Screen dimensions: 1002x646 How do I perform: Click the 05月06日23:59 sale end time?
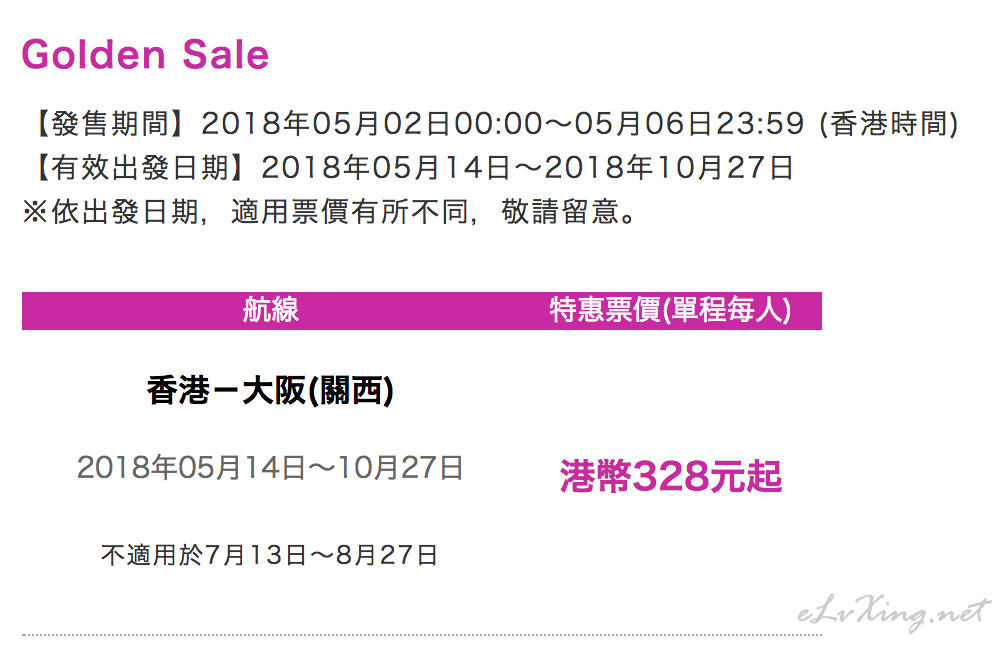[x=689, y=123]
